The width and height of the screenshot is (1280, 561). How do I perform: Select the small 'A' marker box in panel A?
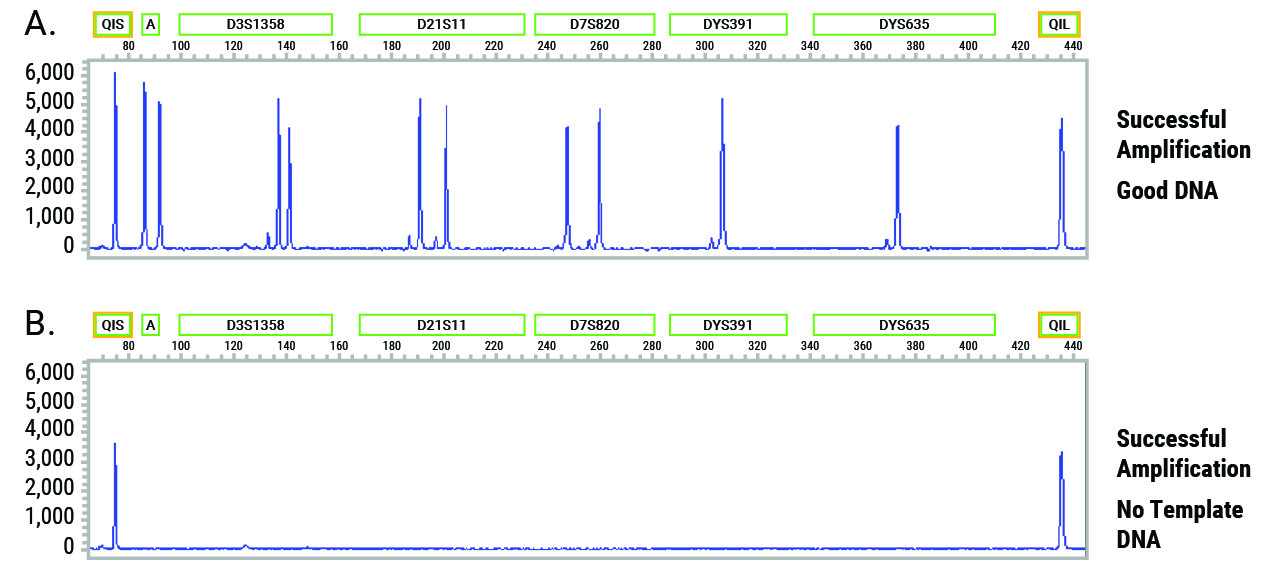(151, 24)
